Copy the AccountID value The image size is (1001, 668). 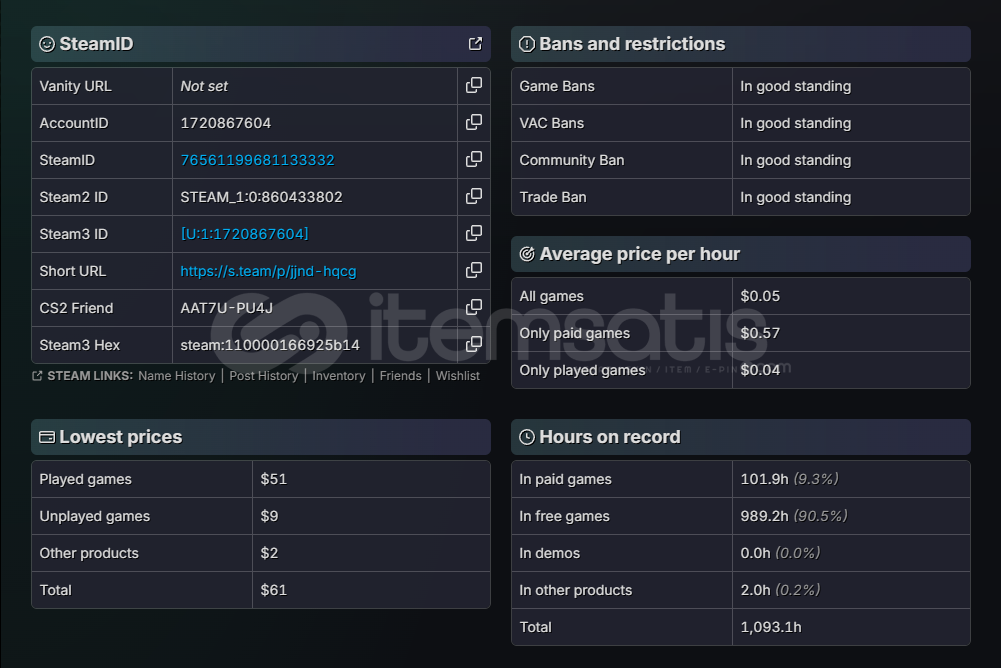(474, 123)
